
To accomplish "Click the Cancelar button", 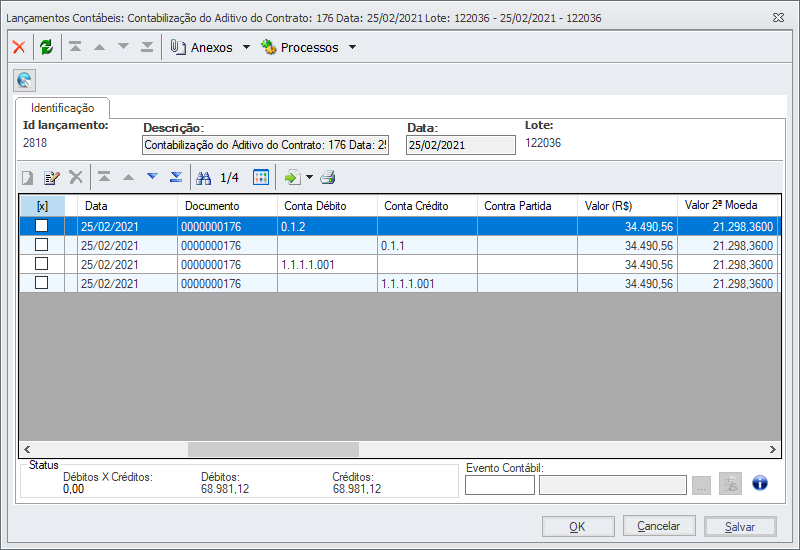I will pos(659,526).
